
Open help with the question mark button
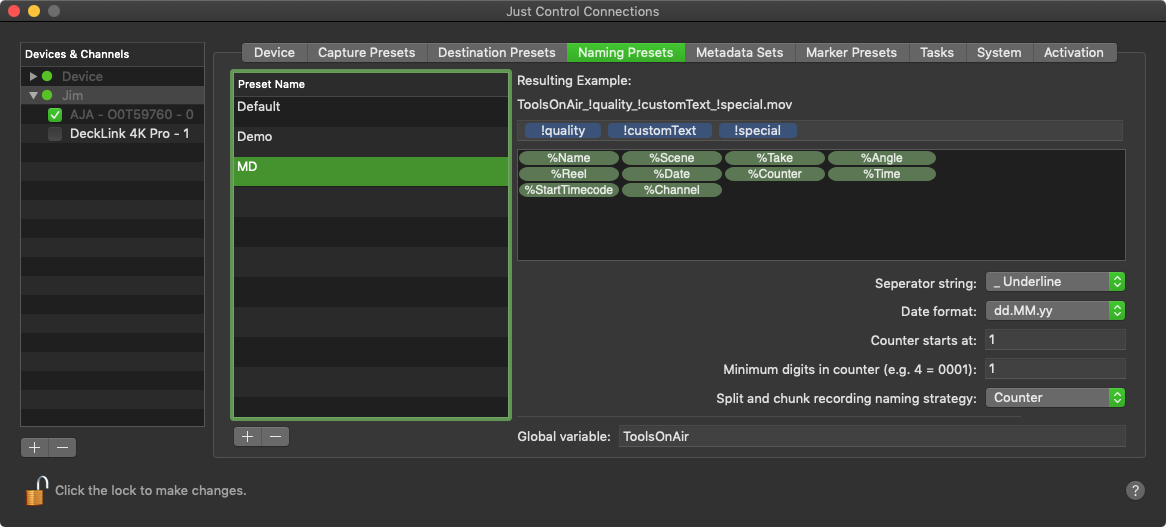coord(1135,490)
